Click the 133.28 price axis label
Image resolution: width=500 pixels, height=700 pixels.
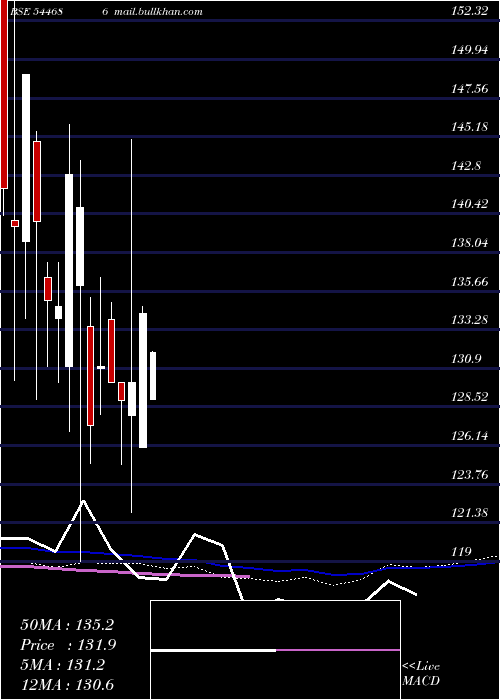click(x=469, y=320)
